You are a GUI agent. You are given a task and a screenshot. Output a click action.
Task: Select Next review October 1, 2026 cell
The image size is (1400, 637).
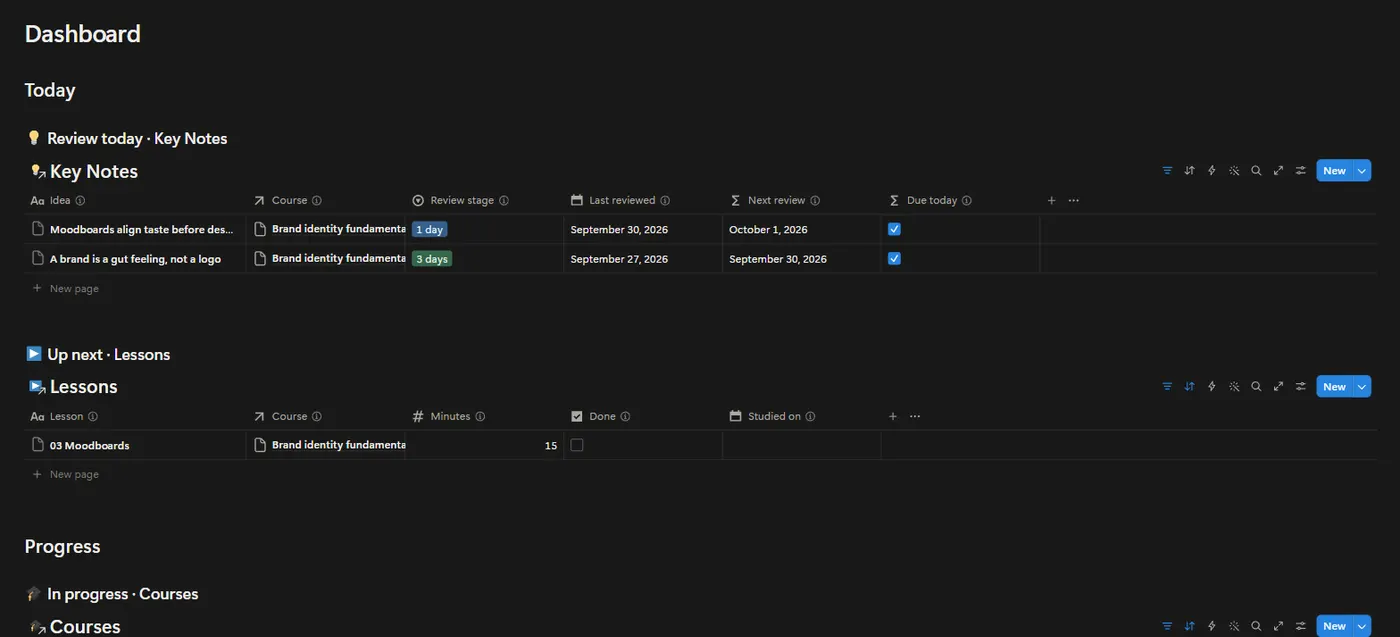(x=802, y=230)
